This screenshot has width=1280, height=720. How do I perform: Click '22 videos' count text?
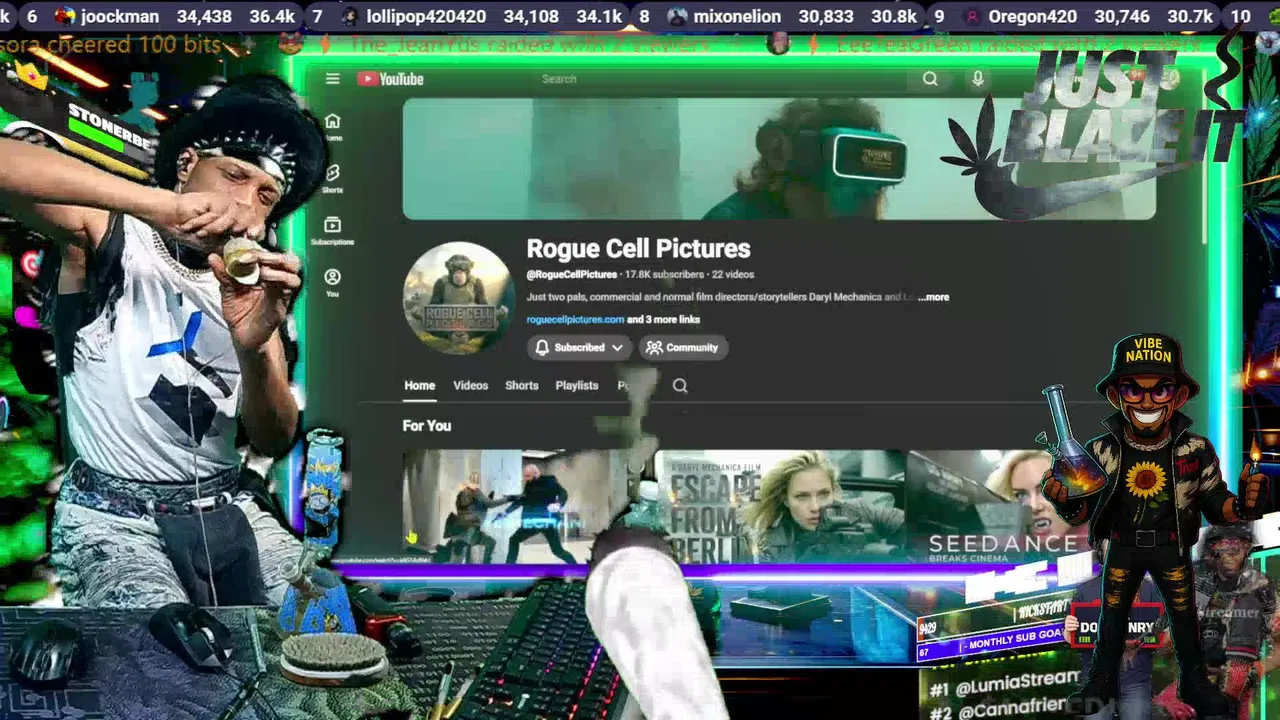[x=733, y=275]
